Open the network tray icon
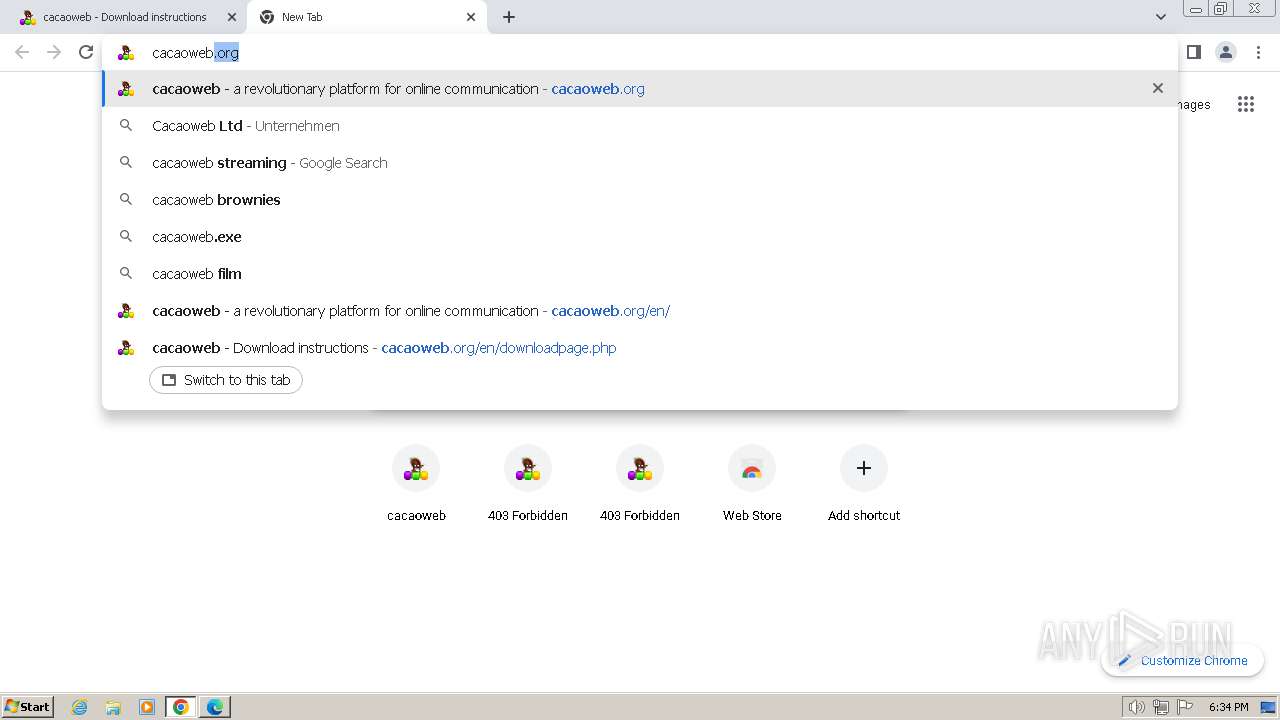This screenshot has height=720, width=1280. (1160, 707)
